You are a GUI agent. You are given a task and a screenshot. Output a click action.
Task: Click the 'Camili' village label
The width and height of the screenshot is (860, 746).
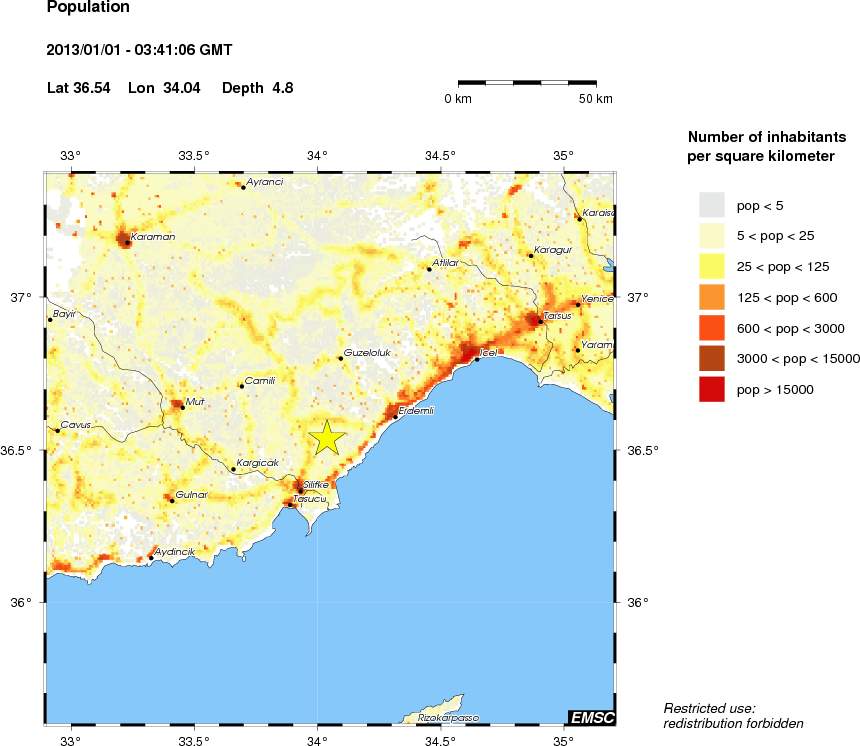pos(259,380)
